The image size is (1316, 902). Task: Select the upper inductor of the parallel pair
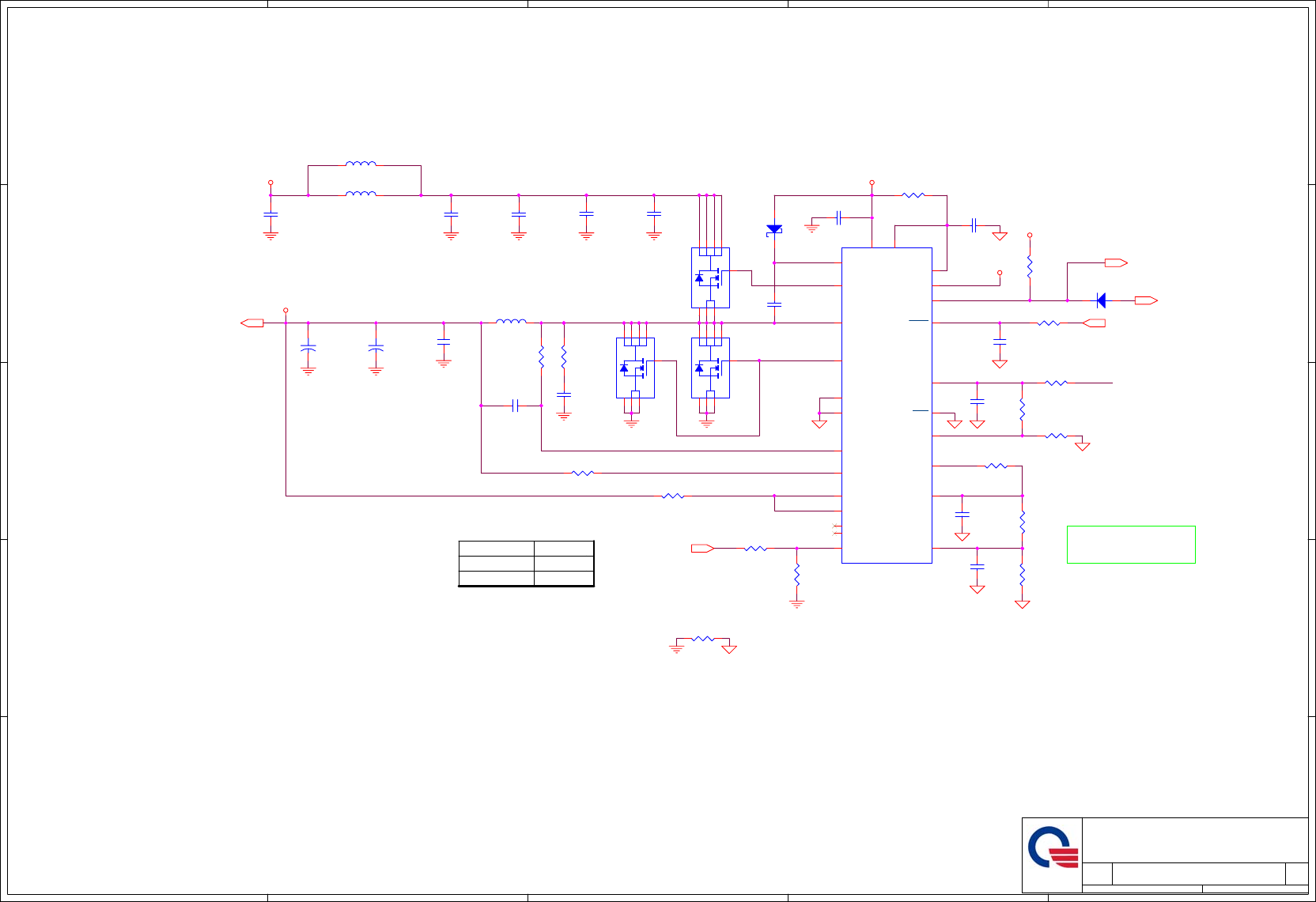(x=361, y=164)
